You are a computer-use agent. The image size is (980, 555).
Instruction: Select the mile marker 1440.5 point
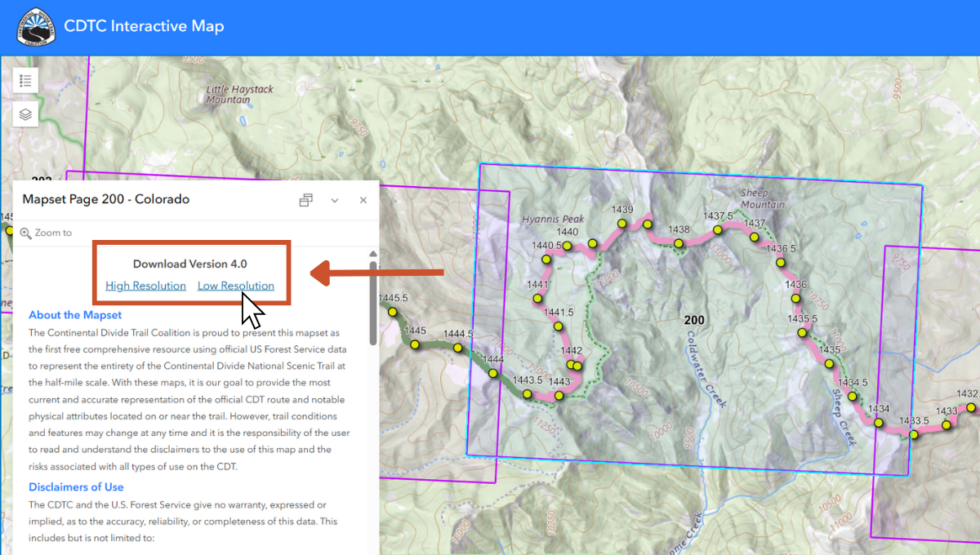546,259
